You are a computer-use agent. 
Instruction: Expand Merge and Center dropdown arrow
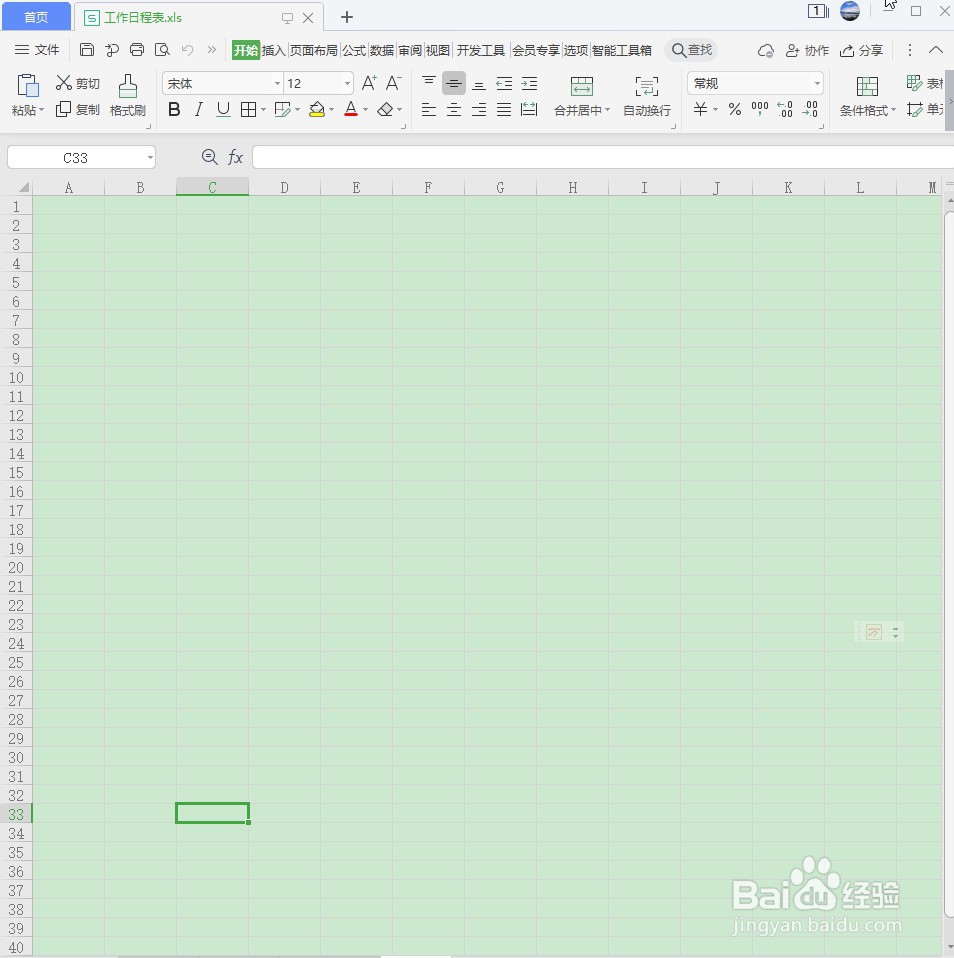(607, 110)
